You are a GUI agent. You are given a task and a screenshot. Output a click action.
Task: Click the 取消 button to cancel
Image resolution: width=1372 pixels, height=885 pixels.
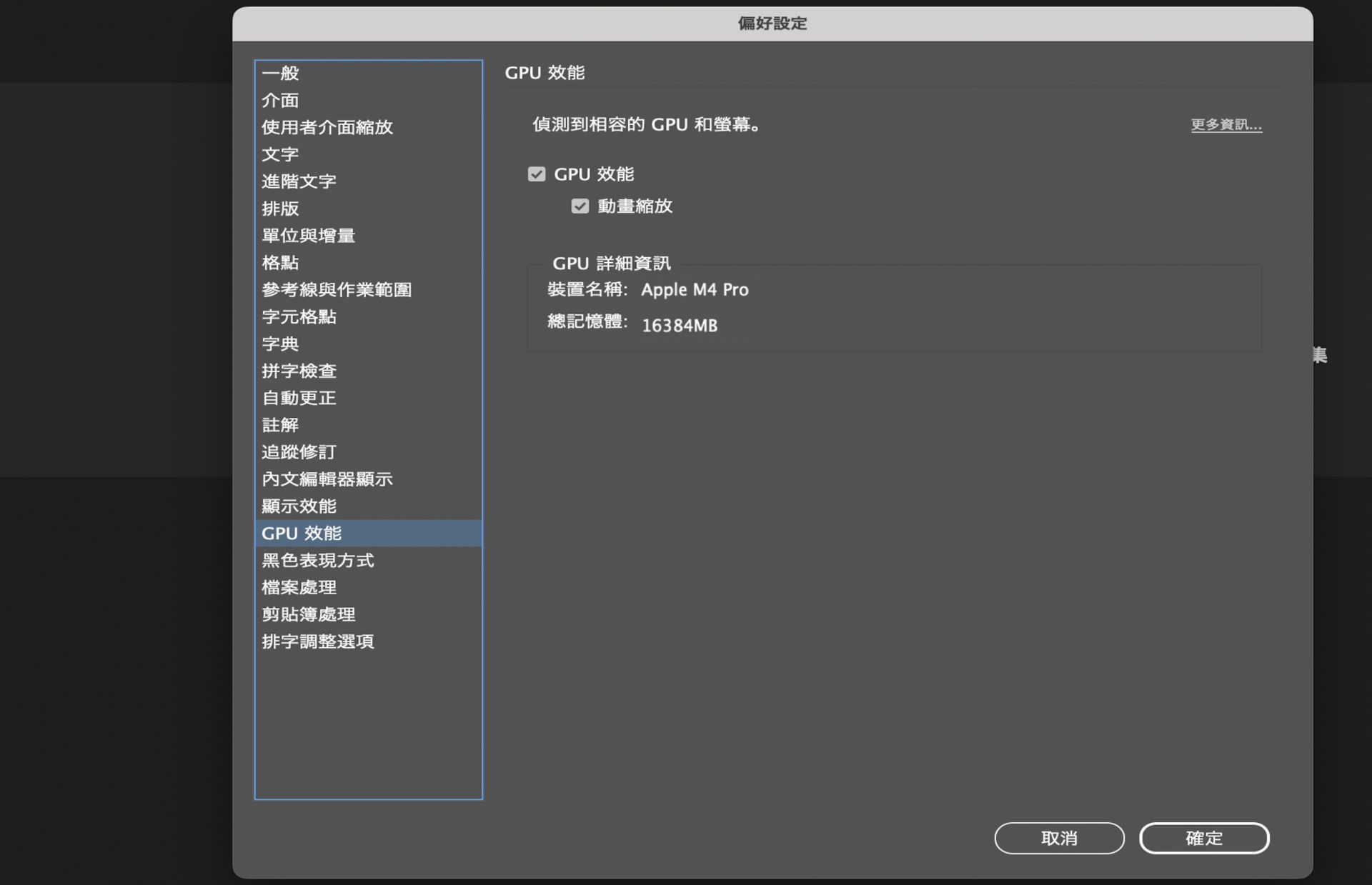pyautogui.click(x=1059, y=838)
